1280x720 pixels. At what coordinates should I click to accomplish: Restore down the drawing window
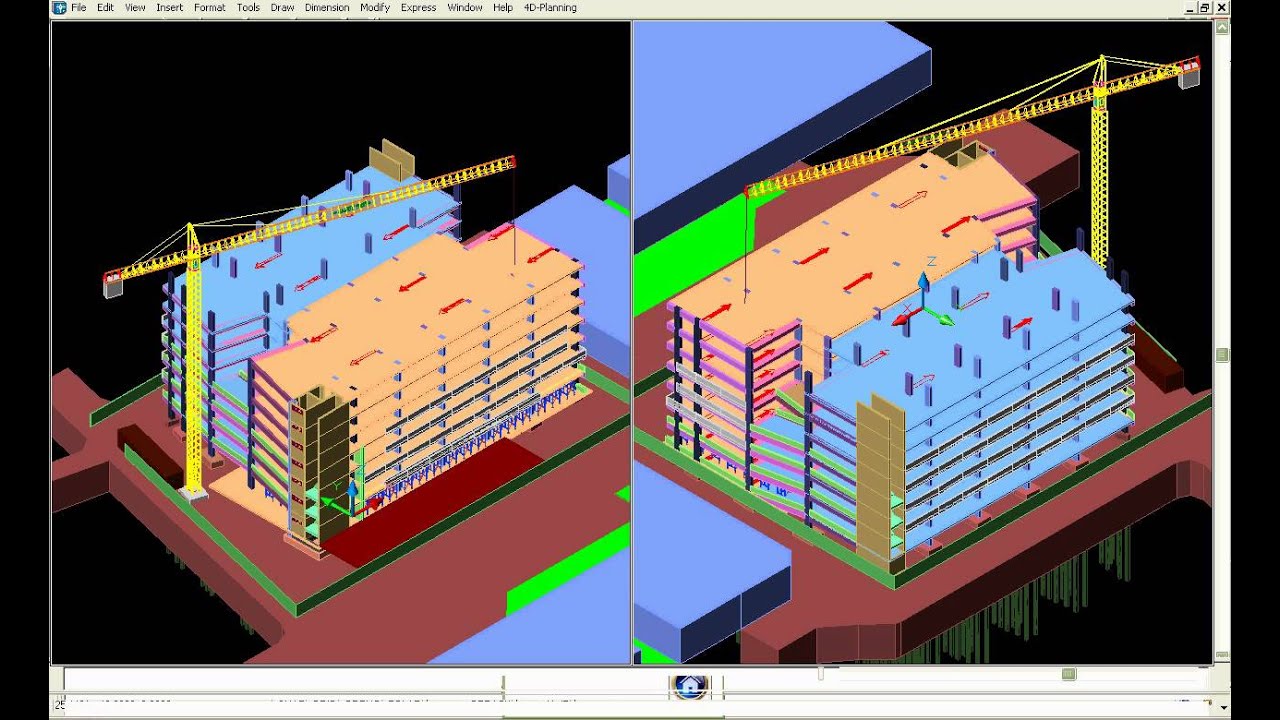tap(1205, 7)
